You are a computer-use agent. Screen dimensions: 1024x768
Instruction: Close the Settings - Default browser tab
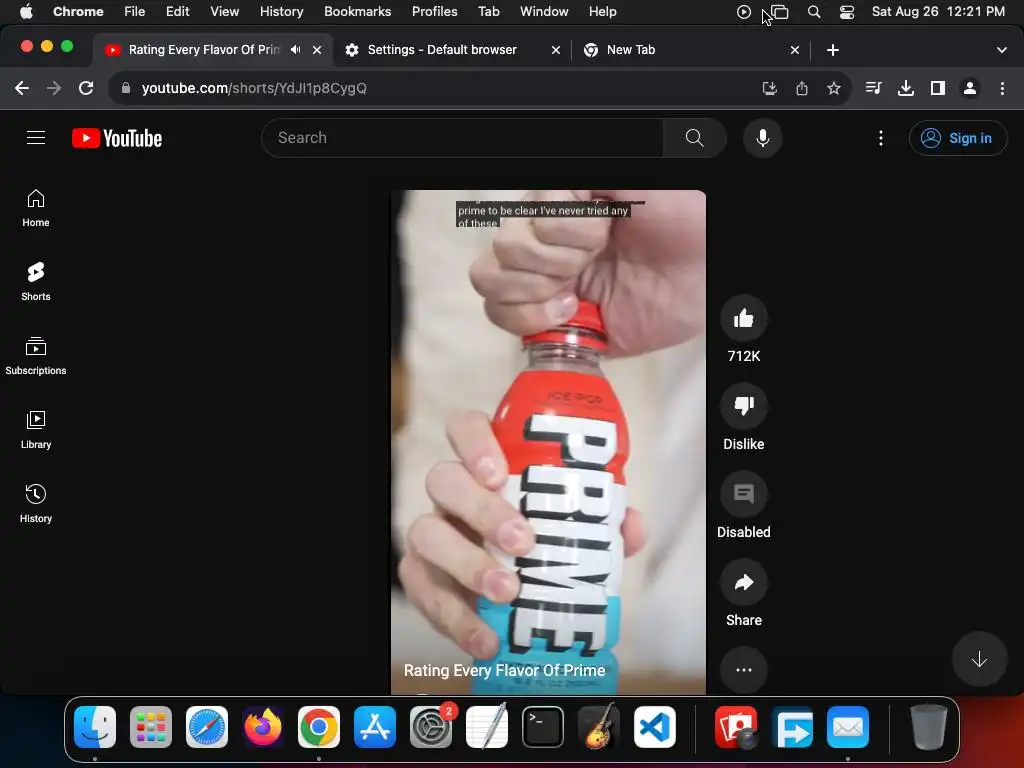tap(556, 50)
